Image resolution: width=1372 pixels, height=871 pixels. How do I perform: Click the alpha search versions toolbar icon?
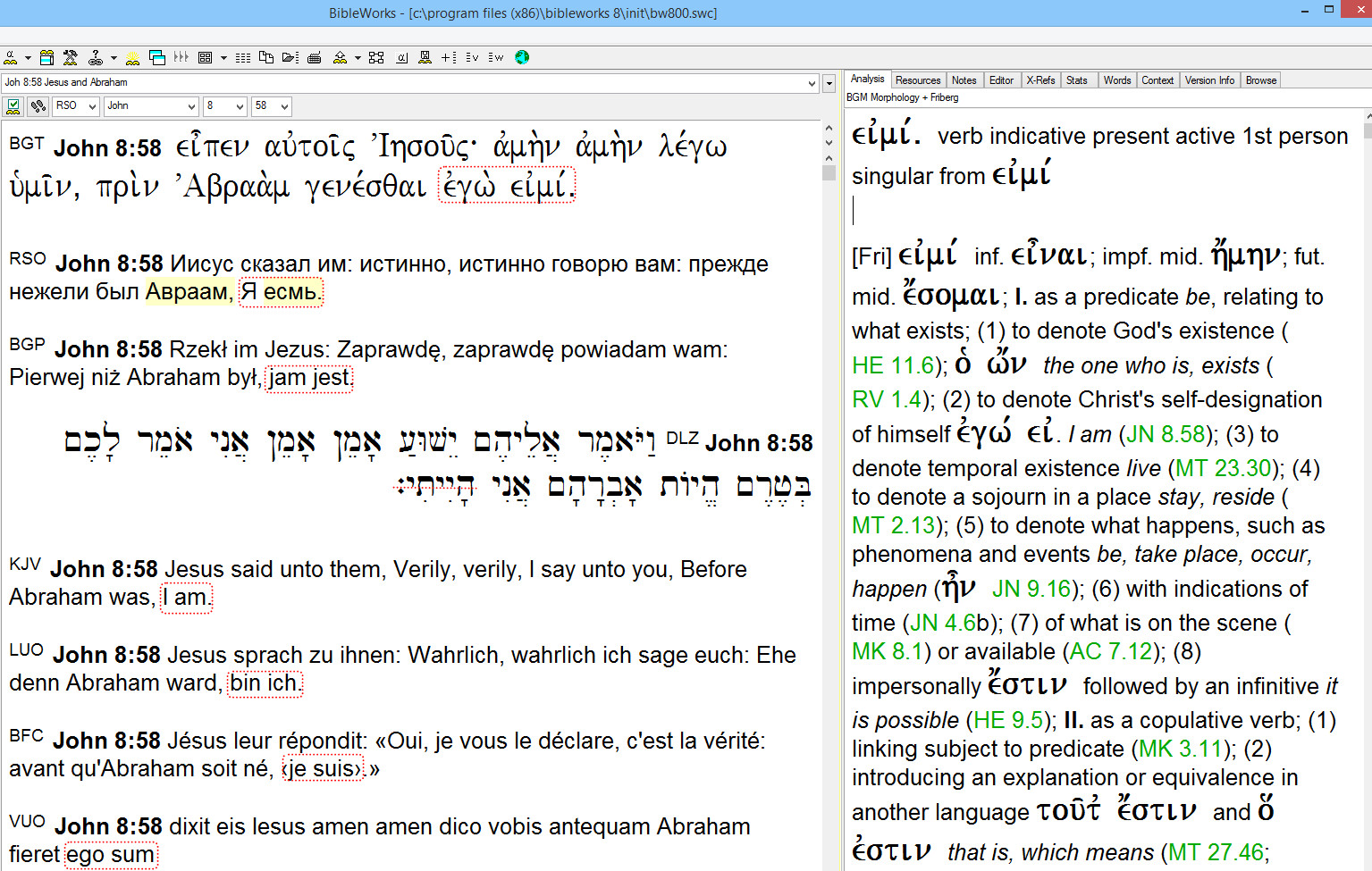[11, 57]
